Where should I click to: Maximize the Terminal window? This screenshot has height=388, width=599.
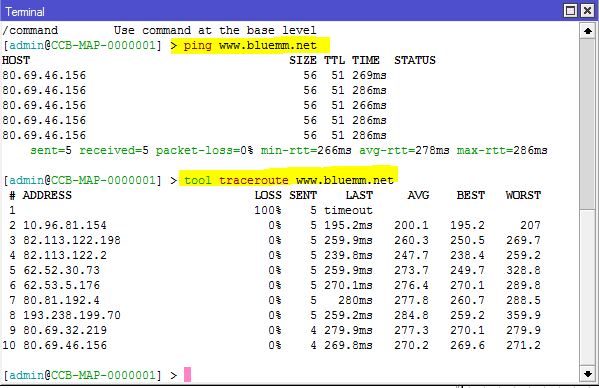[570, 11]
